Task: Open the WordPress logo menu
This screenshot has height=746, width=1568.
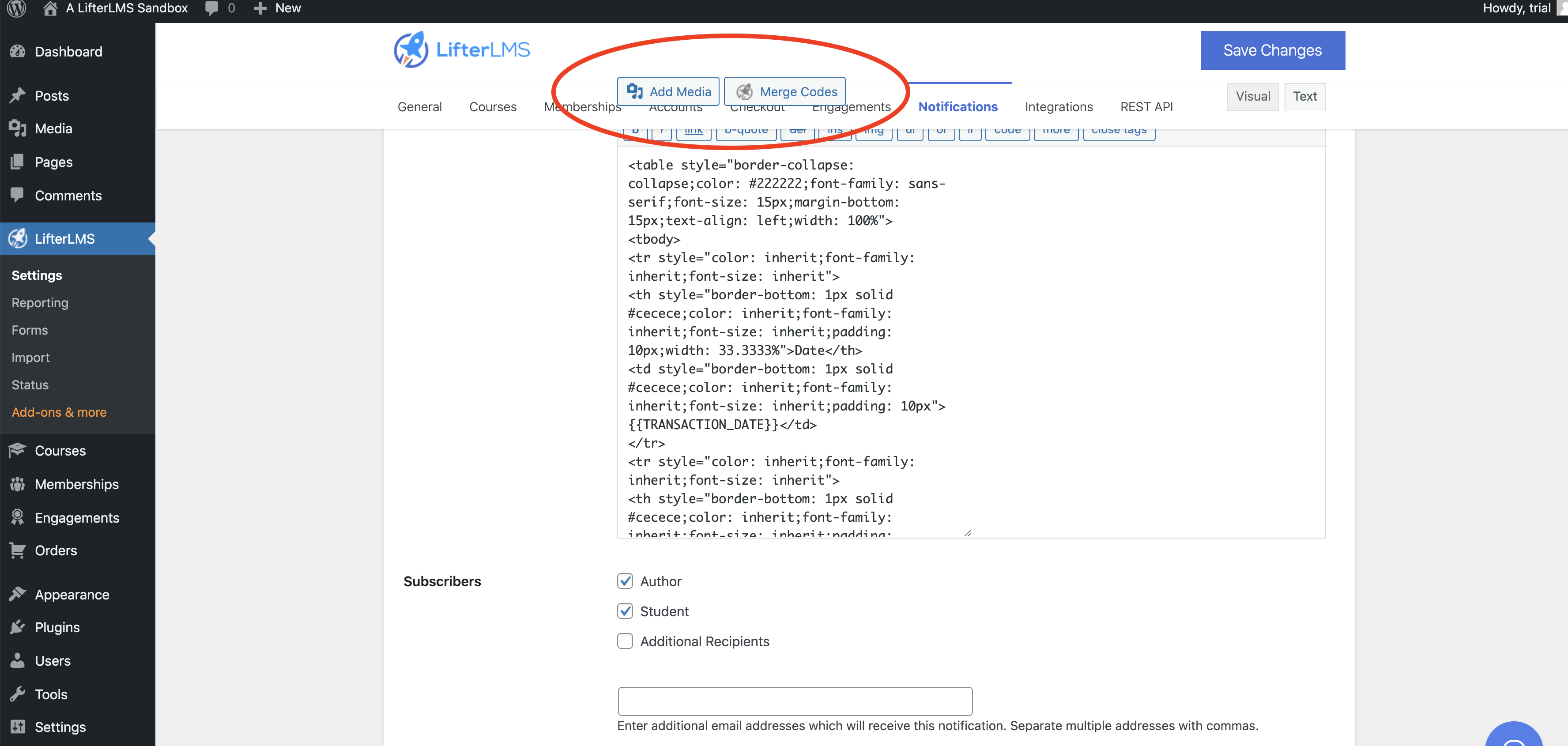Action: point(16,8)
